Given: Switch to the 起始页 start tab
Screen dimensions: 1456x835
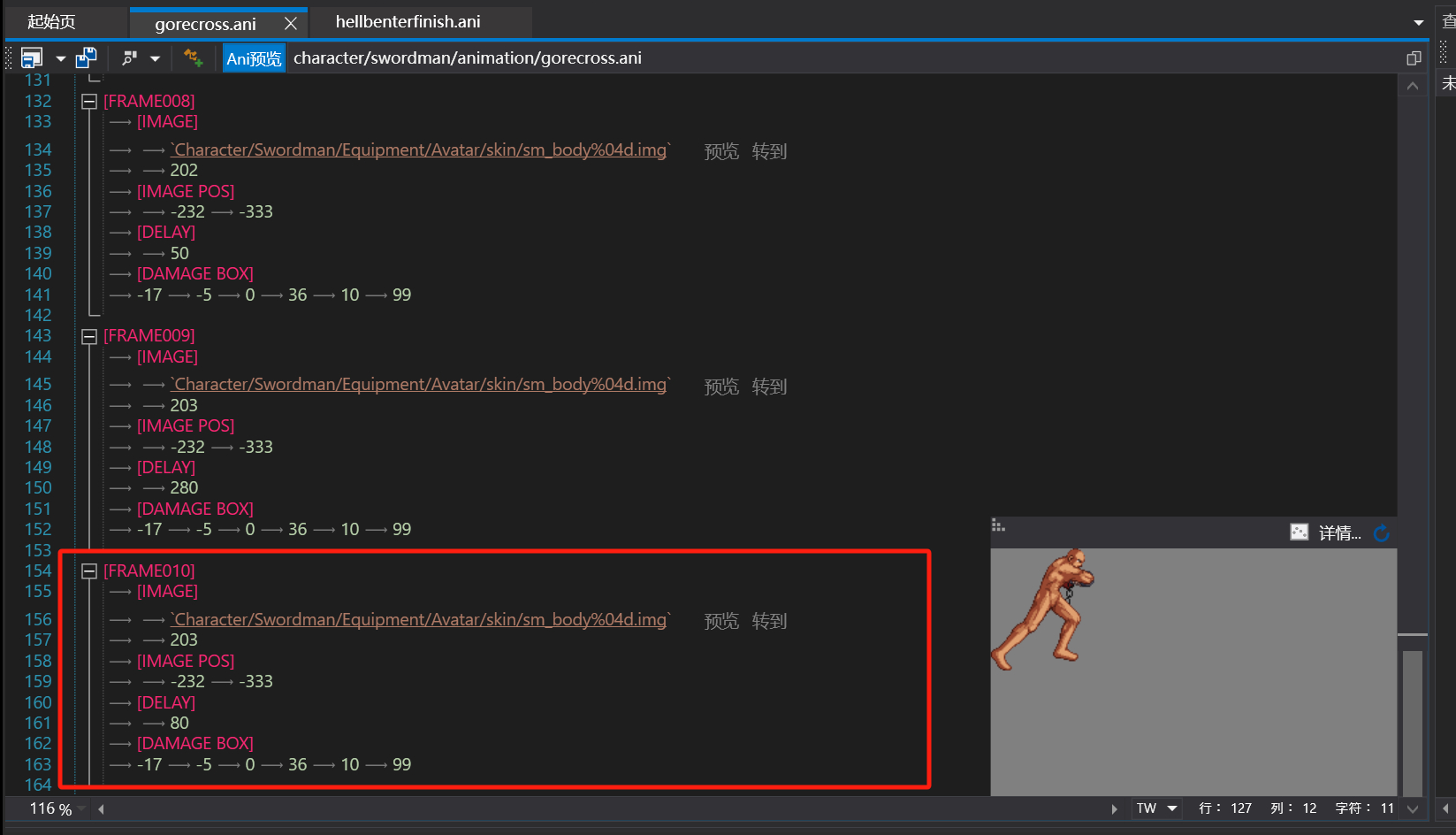Looking at the screenshot, I should pyautogui.click(x=51, y=22).
